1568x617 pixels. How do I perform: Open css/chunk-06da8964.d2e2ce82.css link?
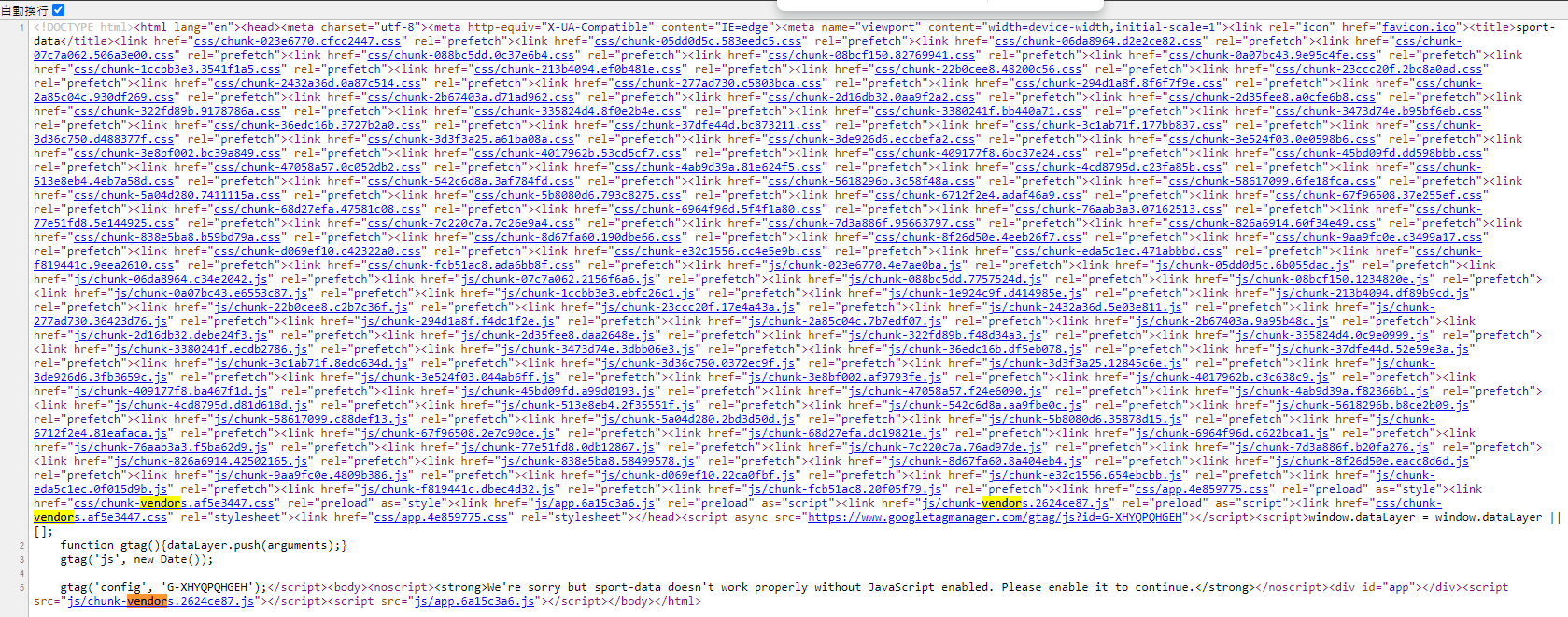coord(1098,41)
